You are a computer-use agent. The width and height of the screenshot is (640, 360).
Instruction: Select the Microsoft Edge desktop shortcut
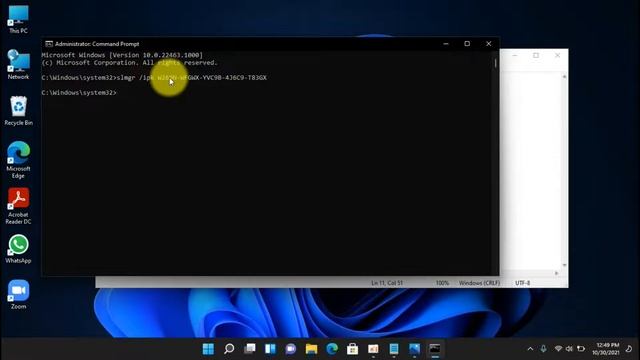(x=18, y=160)
